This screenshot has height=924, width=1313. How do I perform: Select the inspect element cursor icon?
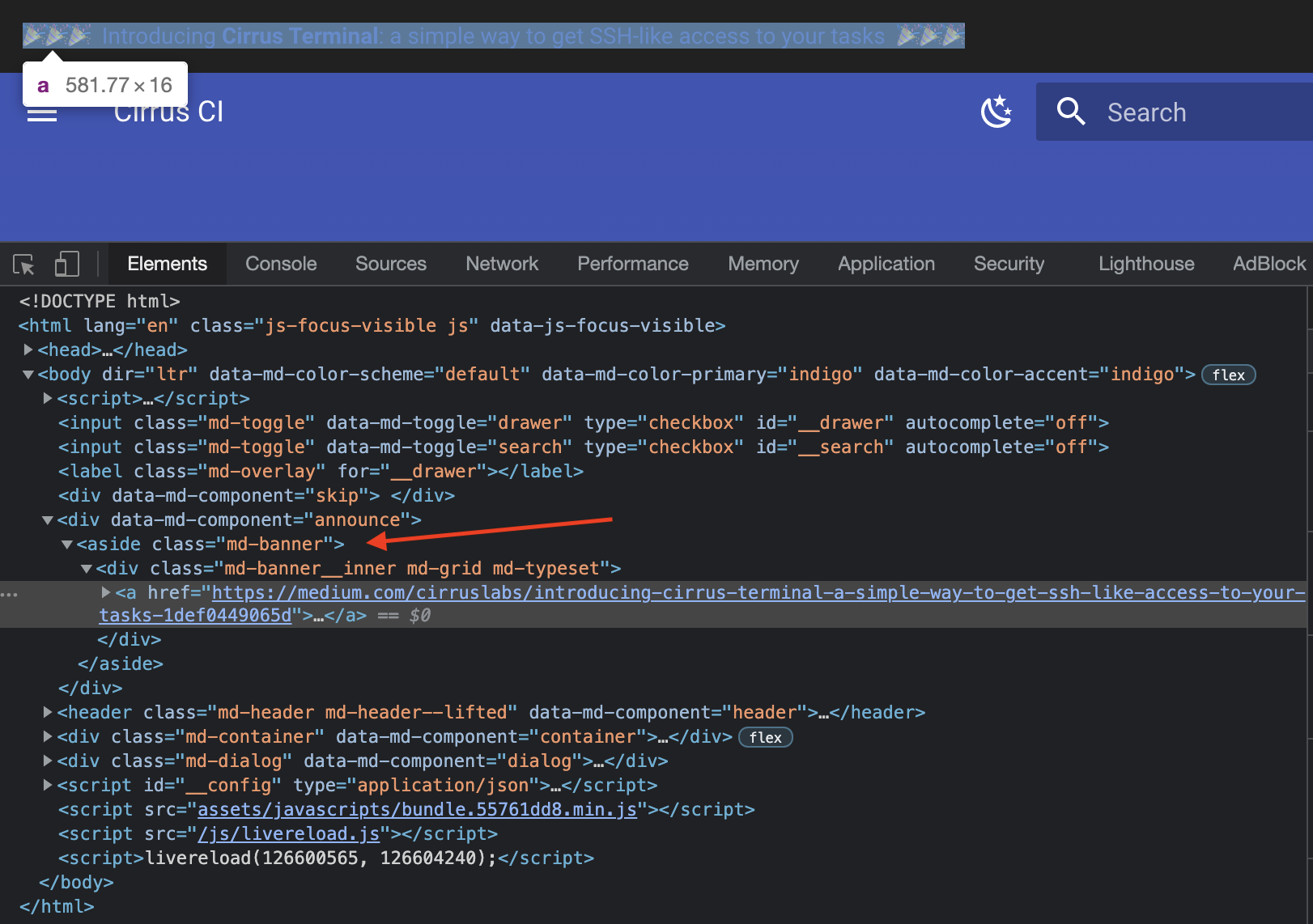(24, 264)
